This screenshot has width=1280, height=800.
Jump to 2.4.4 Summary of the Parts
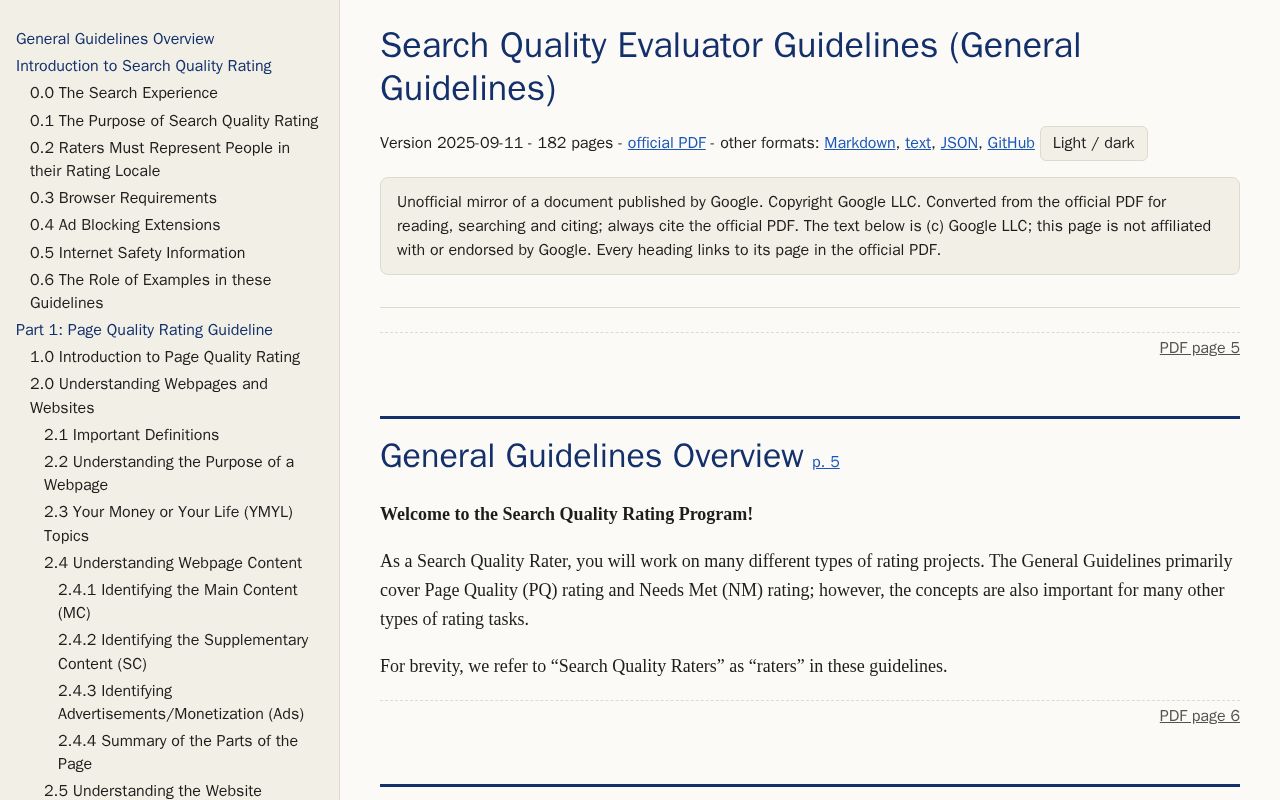click(178, 752)
